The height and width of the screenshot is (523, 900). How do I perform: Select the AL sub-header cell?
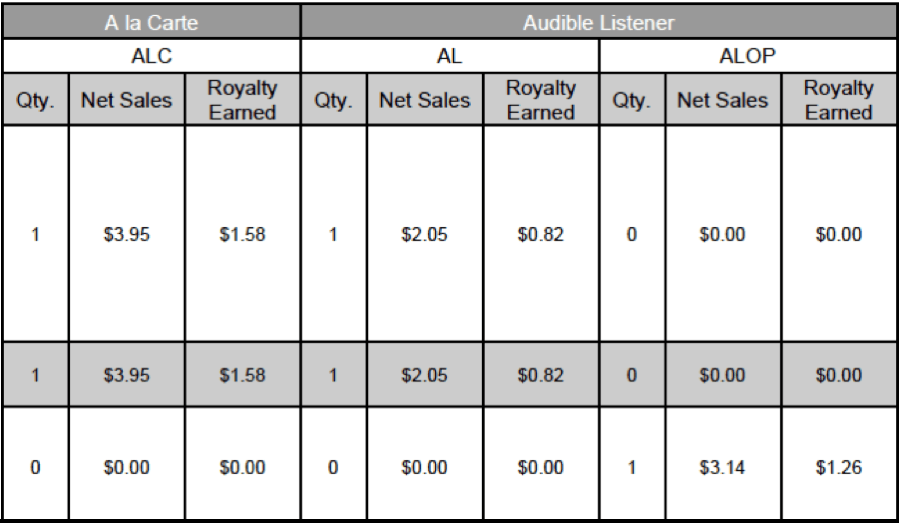(449, 56)
